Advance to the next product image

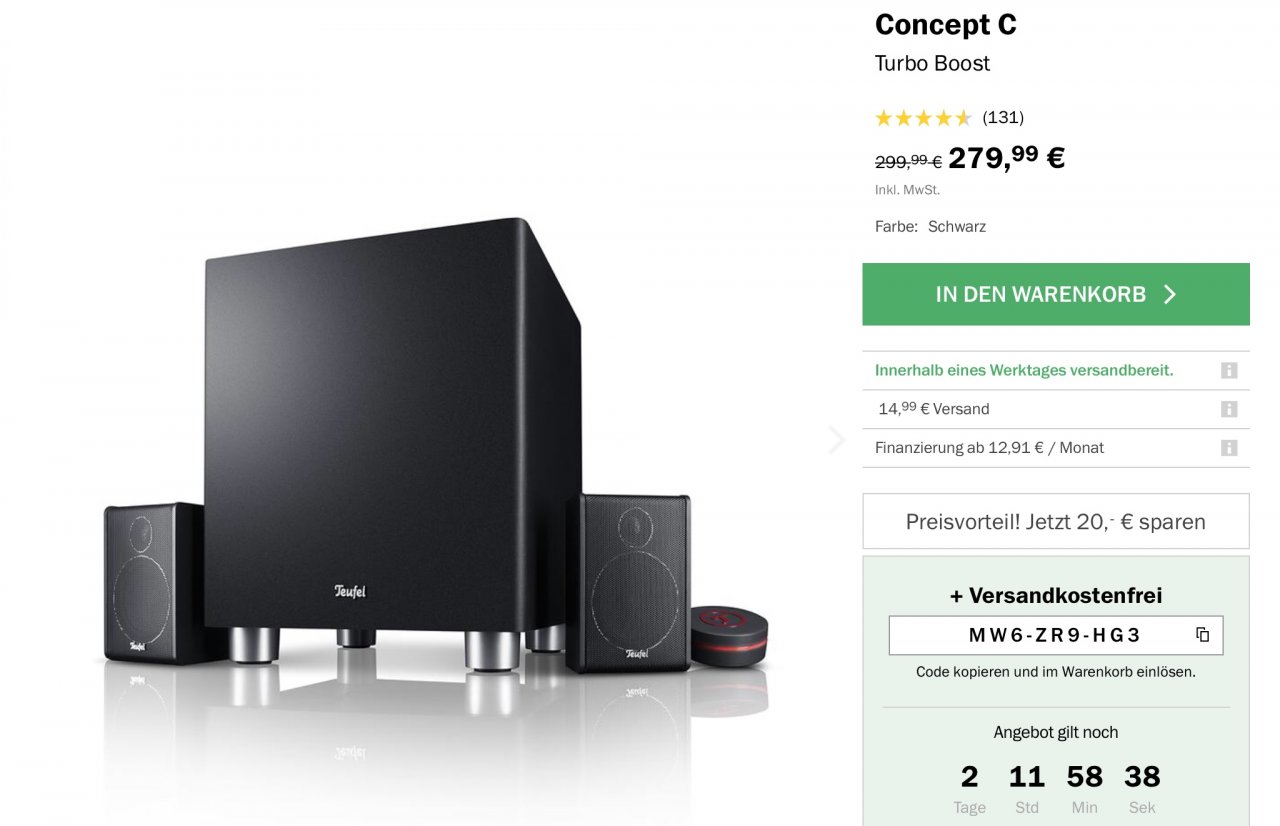tap(836, 440)
